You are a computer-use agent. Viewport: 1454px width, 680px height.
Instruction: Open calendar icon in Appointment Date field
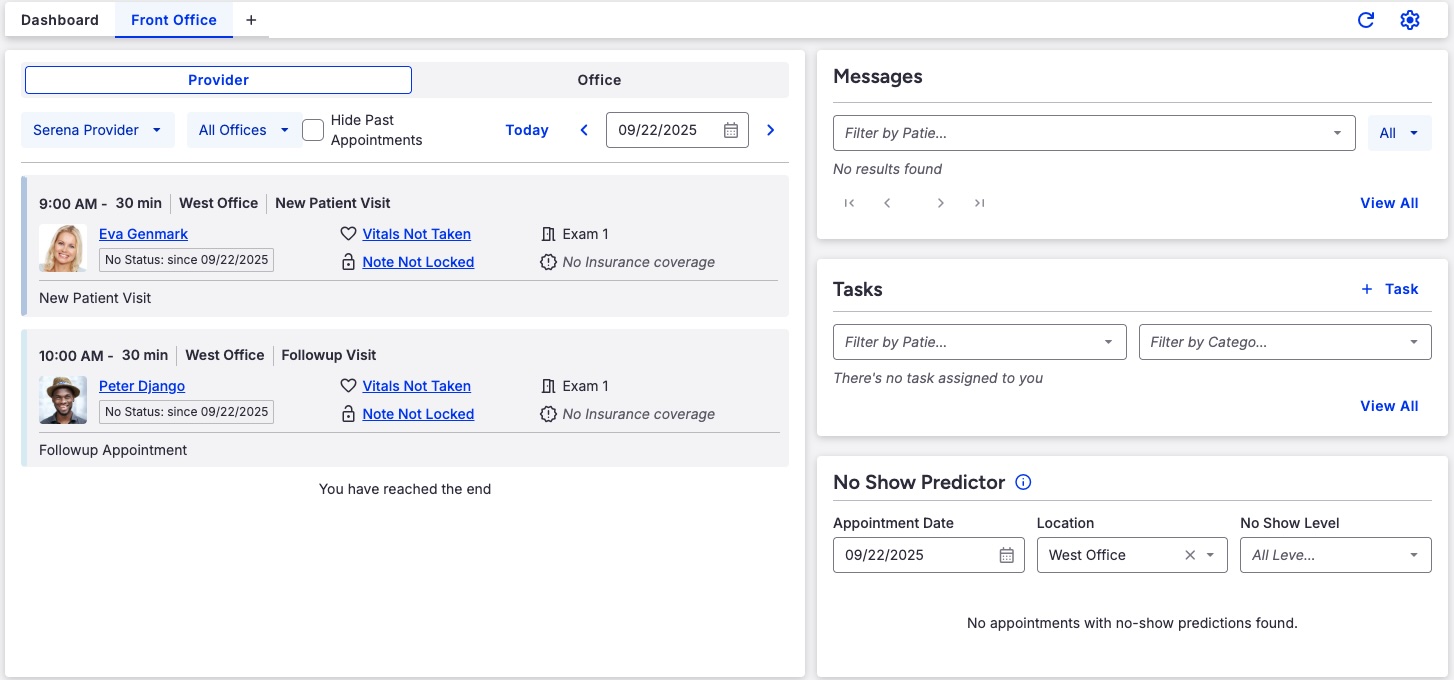[x=1007, y=555]
